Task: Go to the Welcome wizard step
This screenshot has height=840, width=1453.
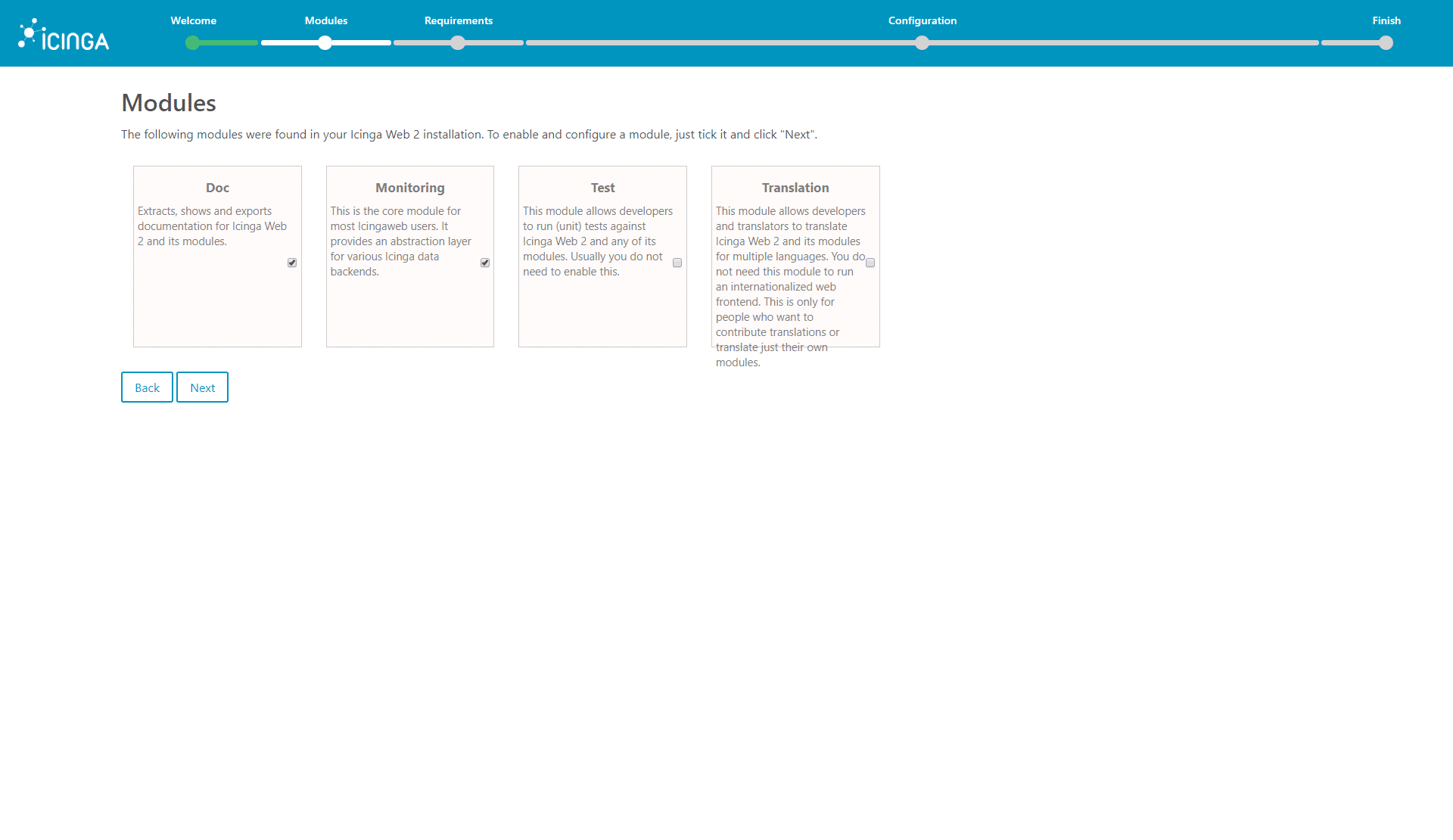Action: click(193, 20)
